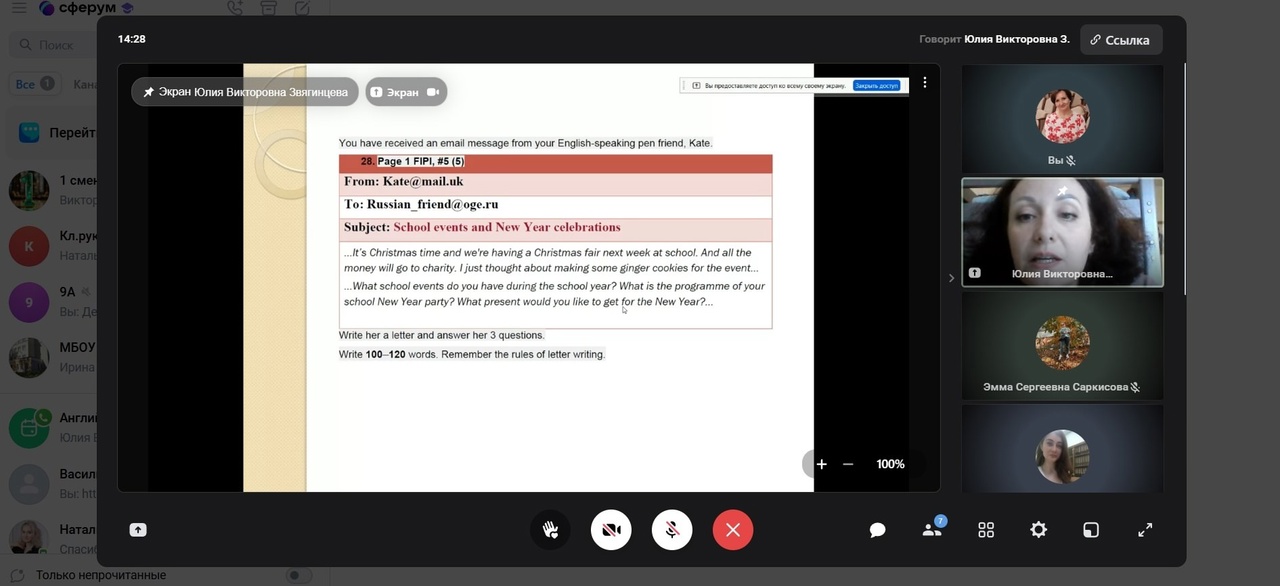The image size is (1280, 586).
Task: Zoom out the shared screen with minus
Action: (848, 464)
